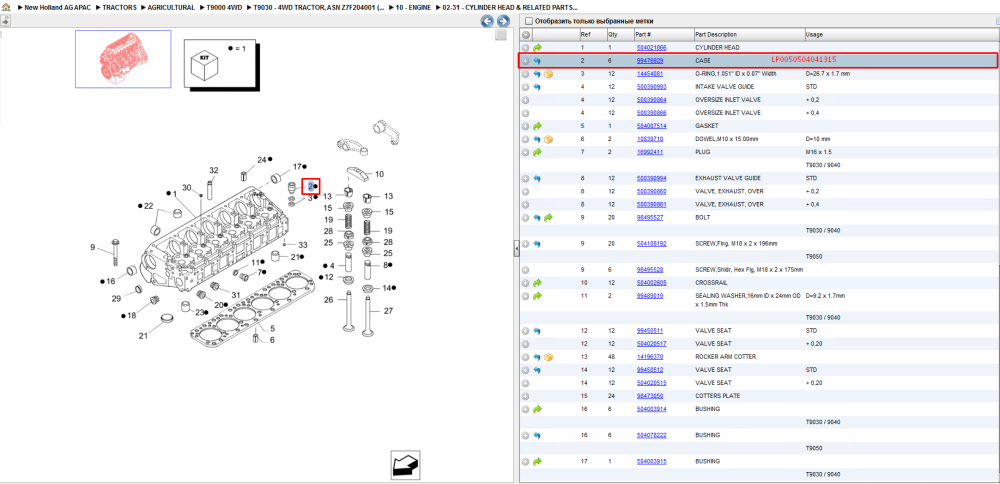Screen dimensions: 1000x484
Task: Click the KIT legend box
Action: (220, 63)
